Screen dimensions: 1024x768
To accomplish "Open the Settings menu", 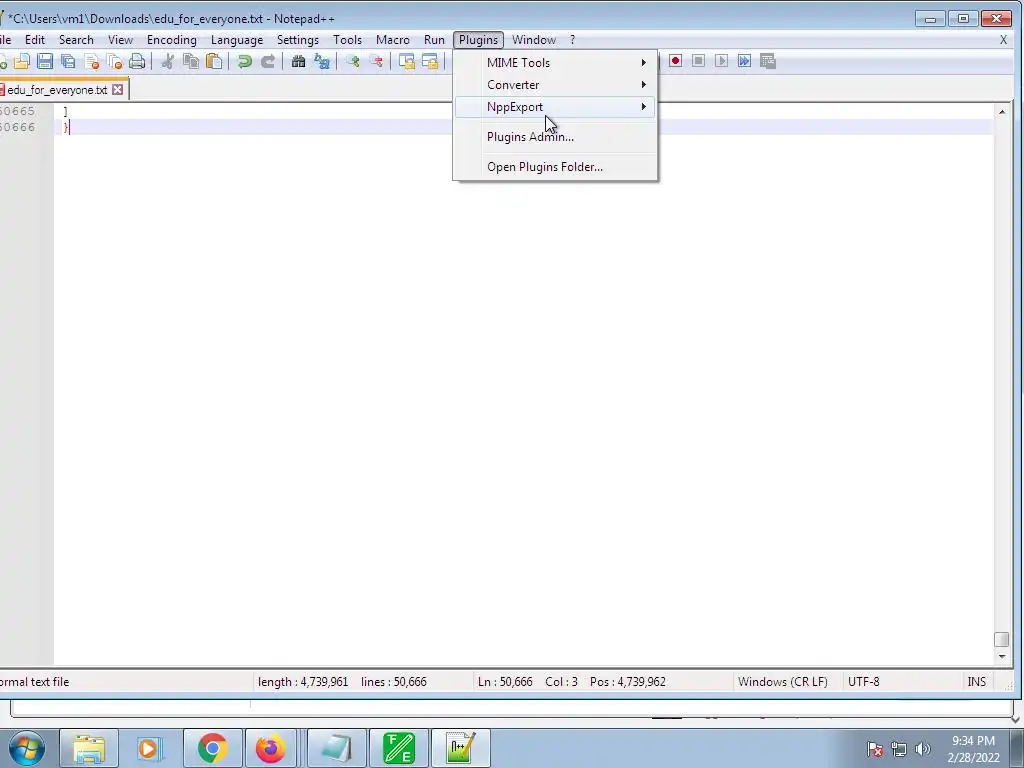I will tap(298, 40).
